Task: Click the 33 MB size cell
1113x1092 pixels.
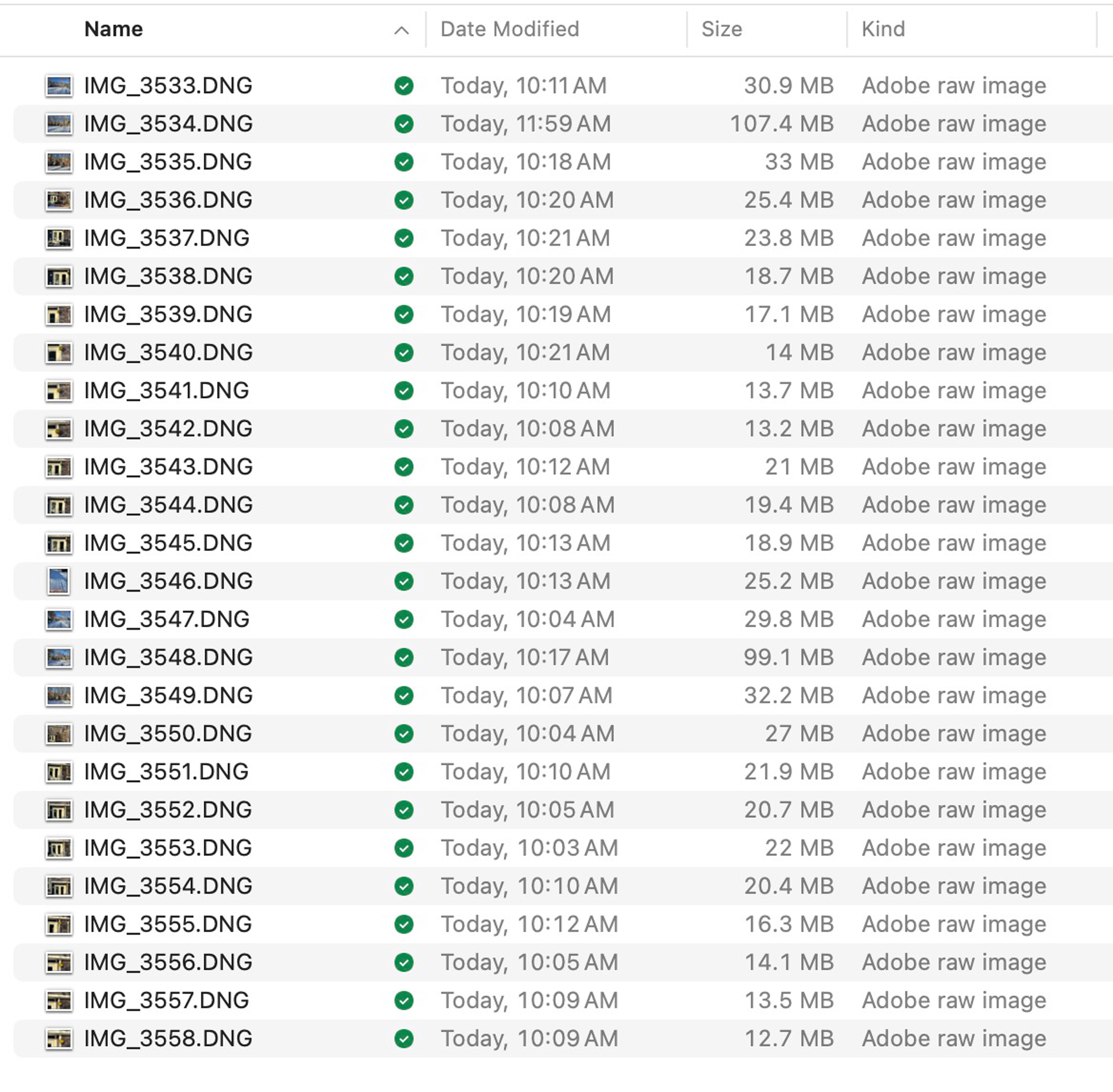Action: (799, 163)
